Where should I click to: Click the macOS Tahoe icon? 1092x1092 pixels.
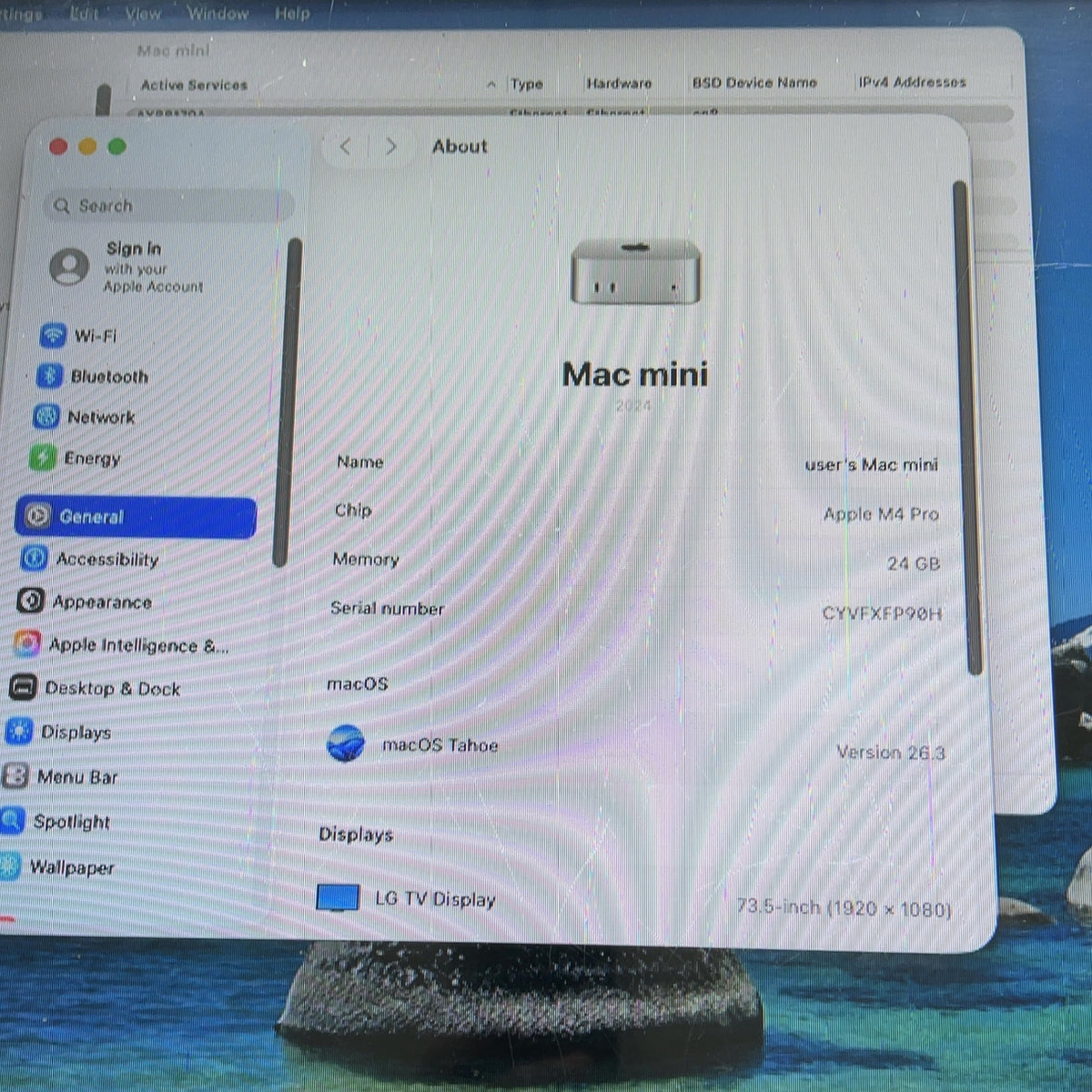pyautogui.click(x=346, y=743)
